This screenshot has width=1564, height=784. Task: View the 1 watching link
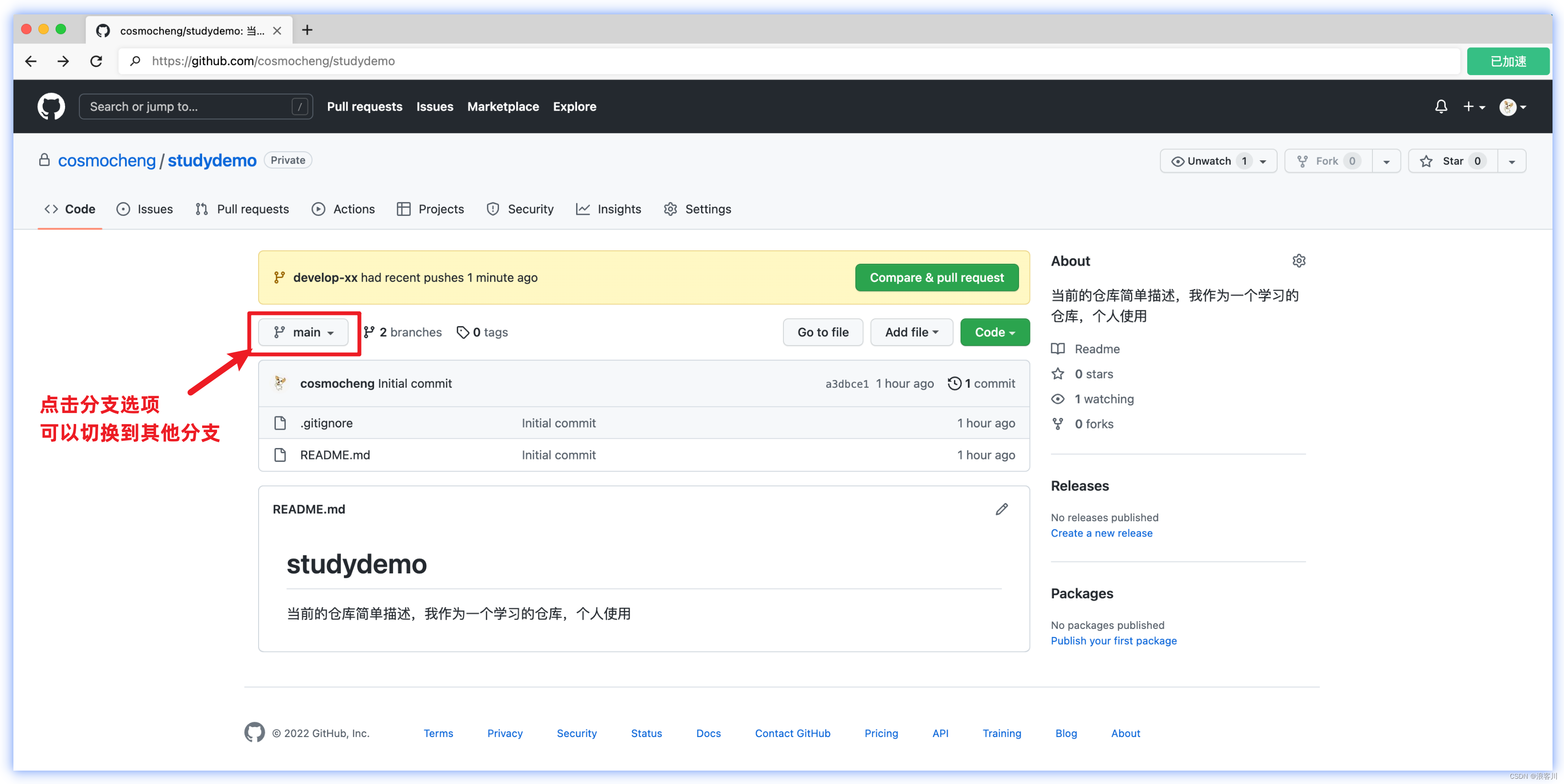tap(1092, 399)
